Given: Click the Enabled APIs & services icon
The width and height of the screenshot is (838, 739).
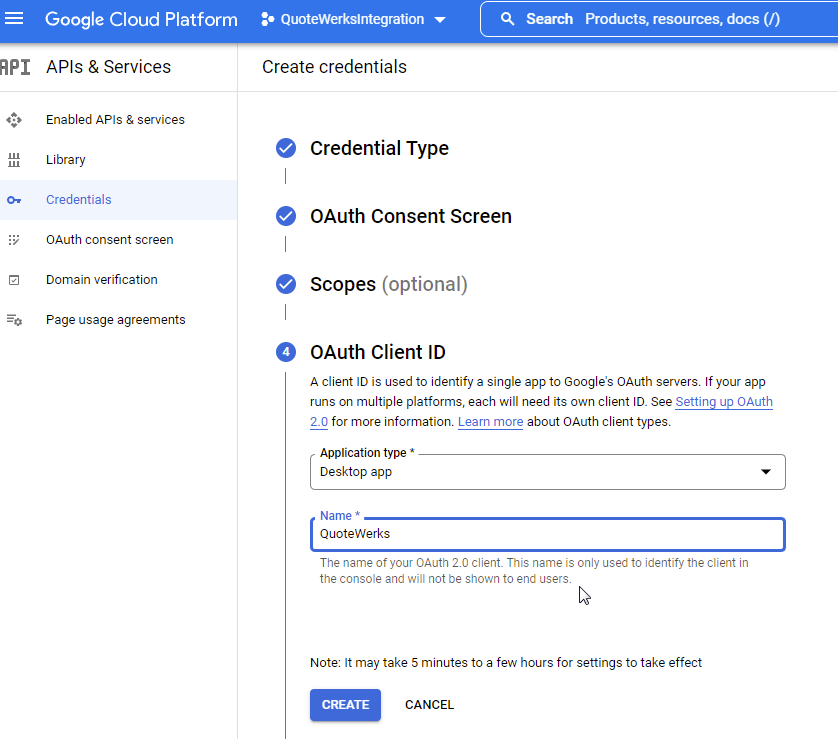Looking at the screenshot, I should (x=14, y=120).
